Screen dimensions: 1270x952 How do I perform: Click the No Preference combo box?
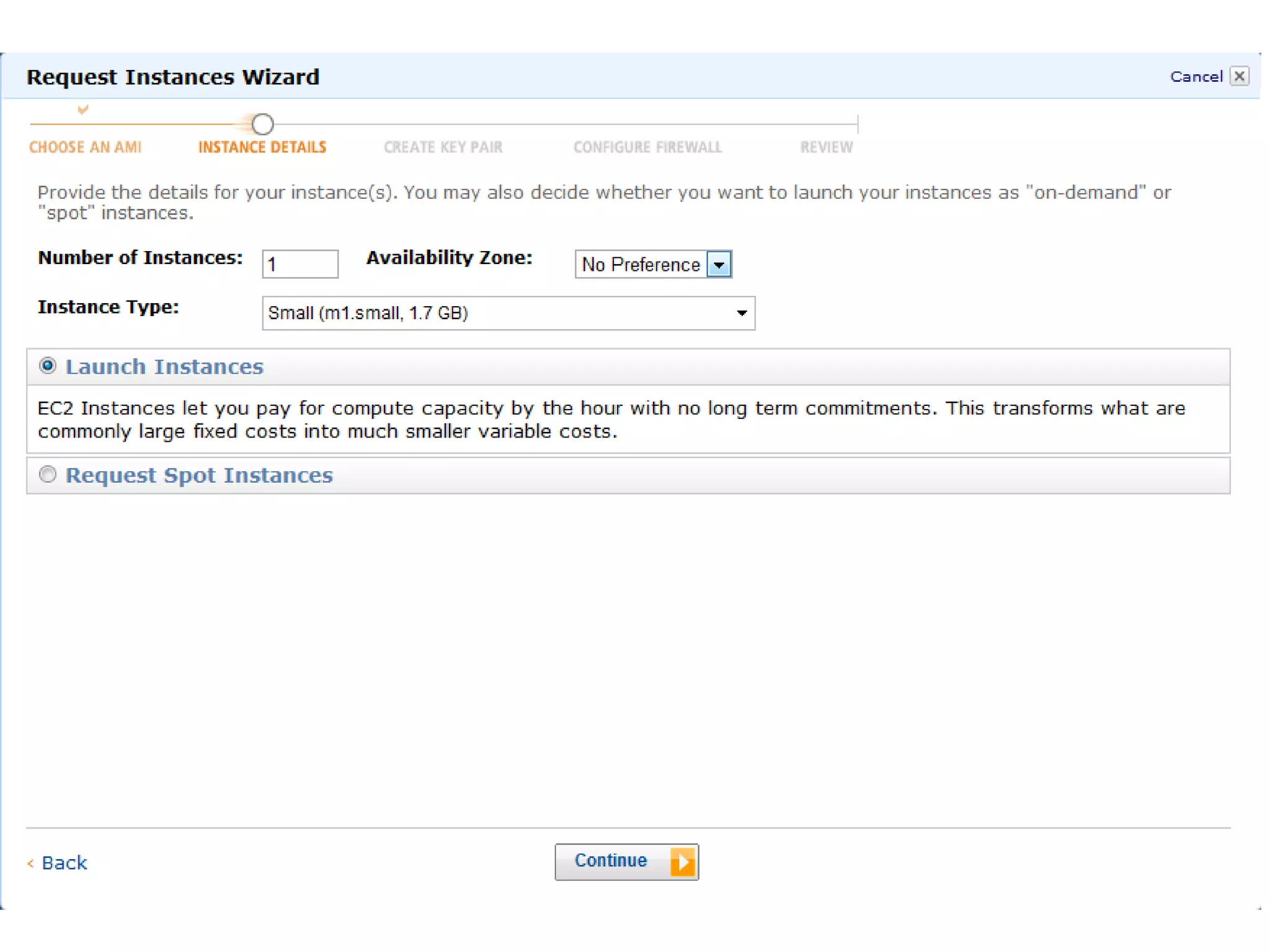(641, 265)
